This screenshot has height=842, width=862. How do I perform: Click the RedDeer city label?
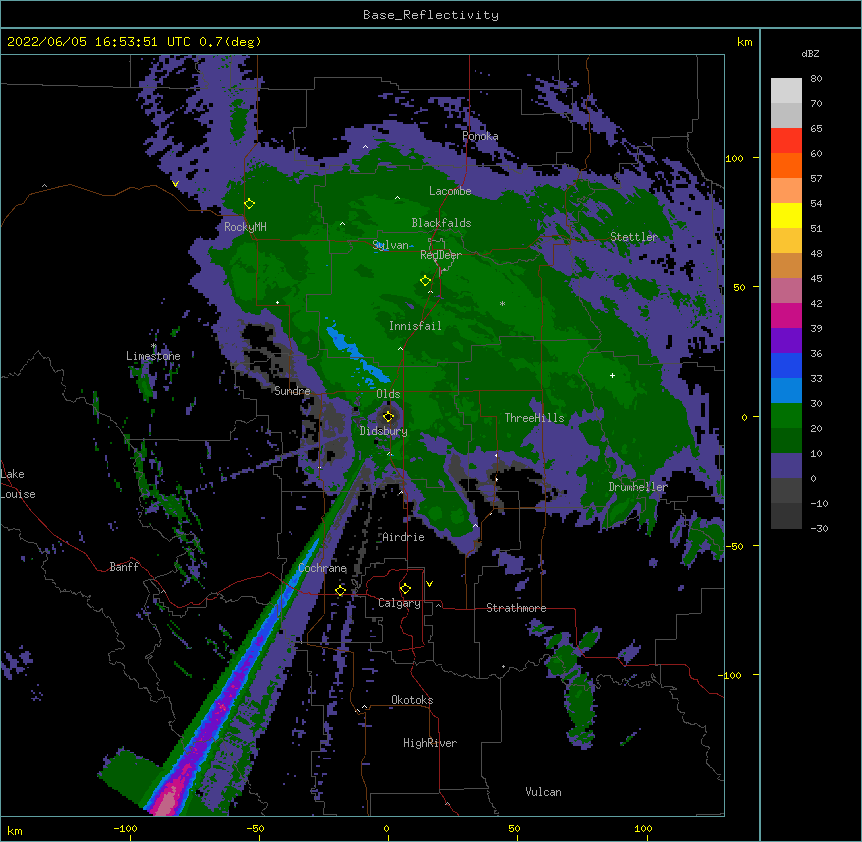tap(441, 255)
